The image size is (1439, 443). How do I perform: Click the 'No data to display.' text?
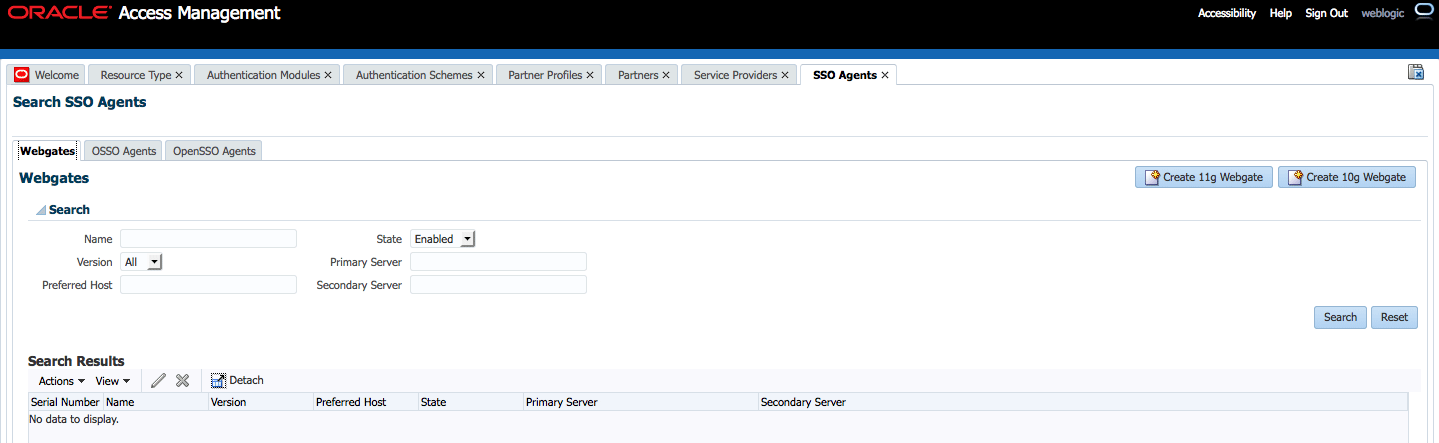(x=75, y=419)
